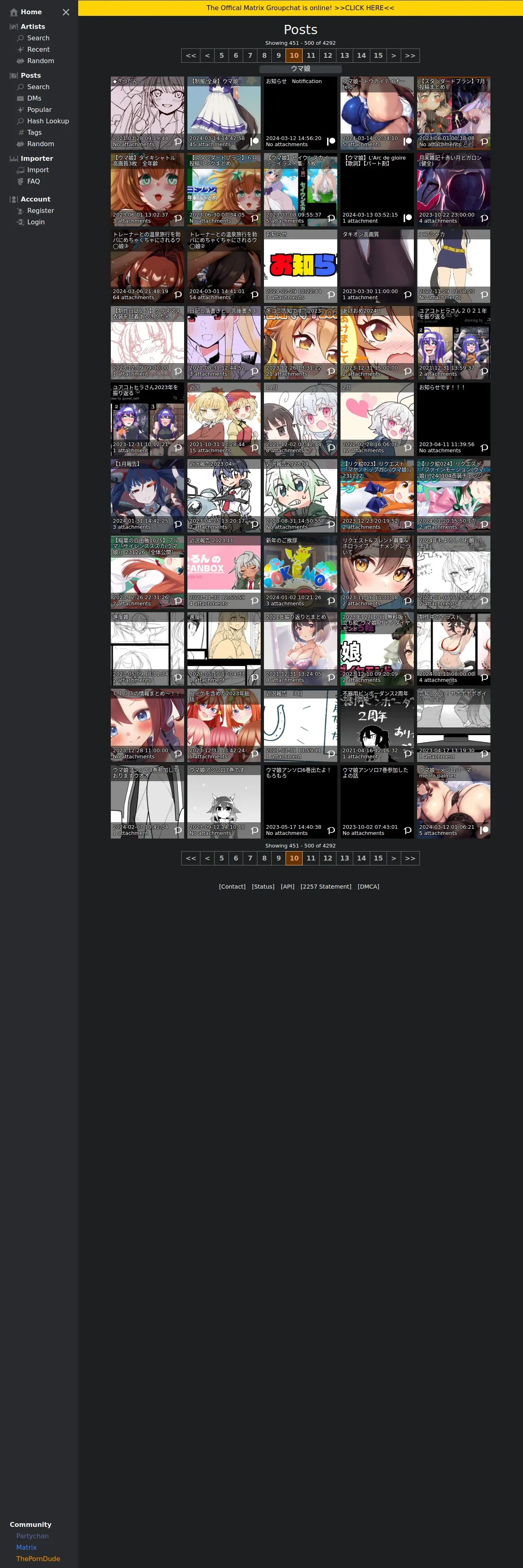523x1568 pixels.
Task: Open the お知らせ Notification post thumbnail
Action: pyautogui.click(x=300, y=113)
